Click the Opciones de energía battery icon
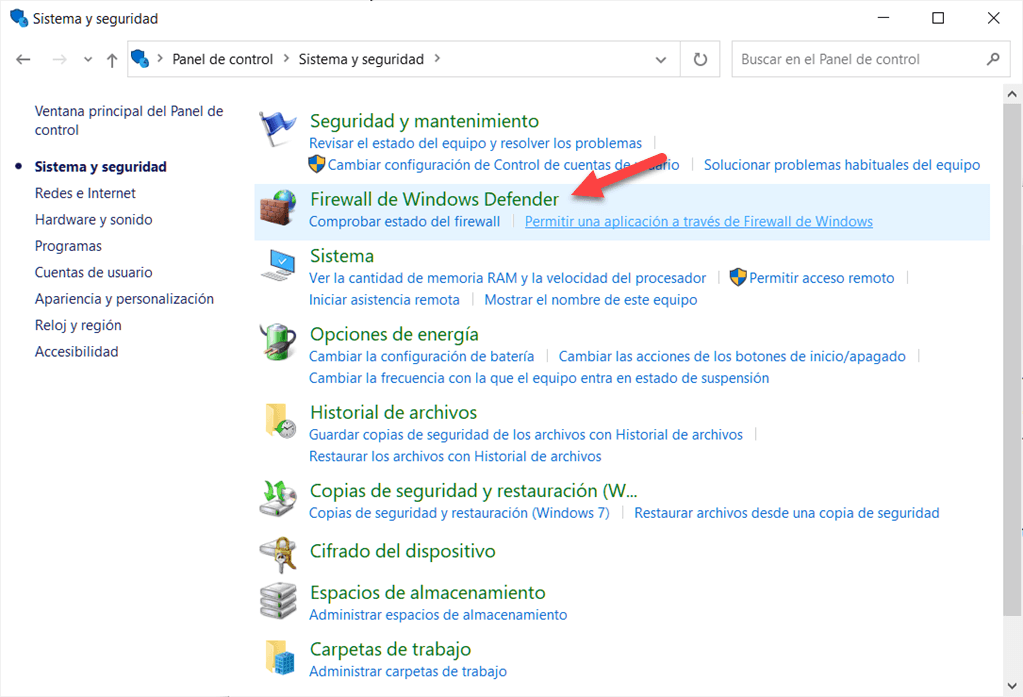Viewport: 1023px width, 697px height. pos(279,342)
